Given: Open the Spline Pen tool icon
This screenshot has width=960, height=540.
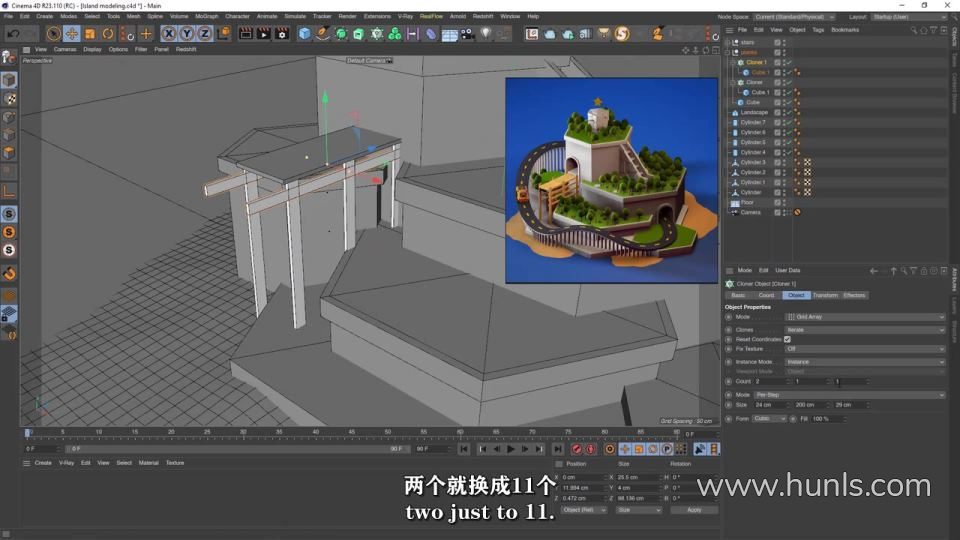Looking at the screenshot, I should [322, 34].
